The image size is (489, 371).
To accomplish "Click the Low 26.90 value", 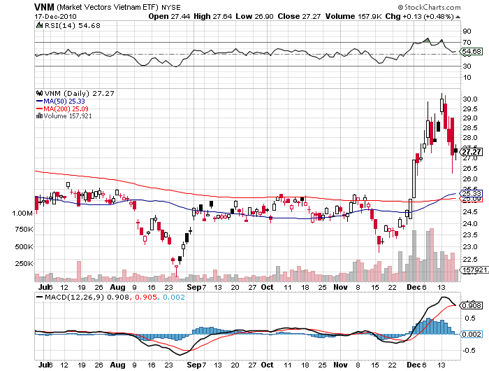I will (254, 16).
